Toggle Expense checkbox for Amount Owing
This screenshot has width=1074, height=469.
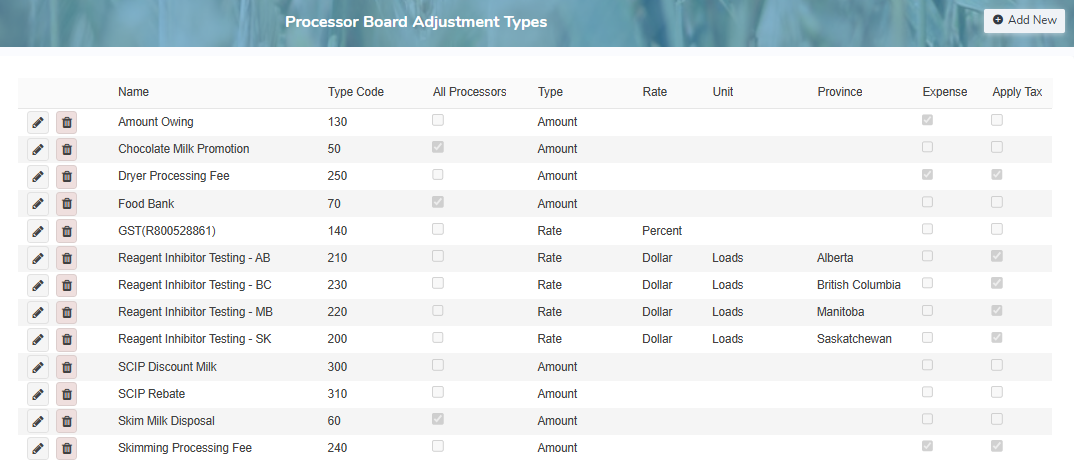[x=928, y=120]
